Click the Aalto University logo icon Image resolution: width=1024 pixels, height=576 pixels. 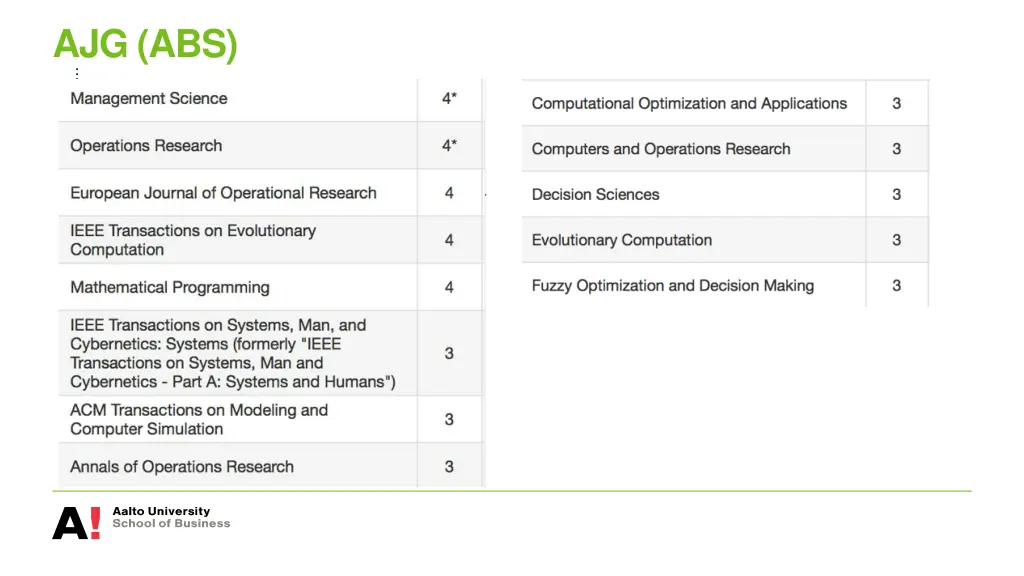(76, 522)
